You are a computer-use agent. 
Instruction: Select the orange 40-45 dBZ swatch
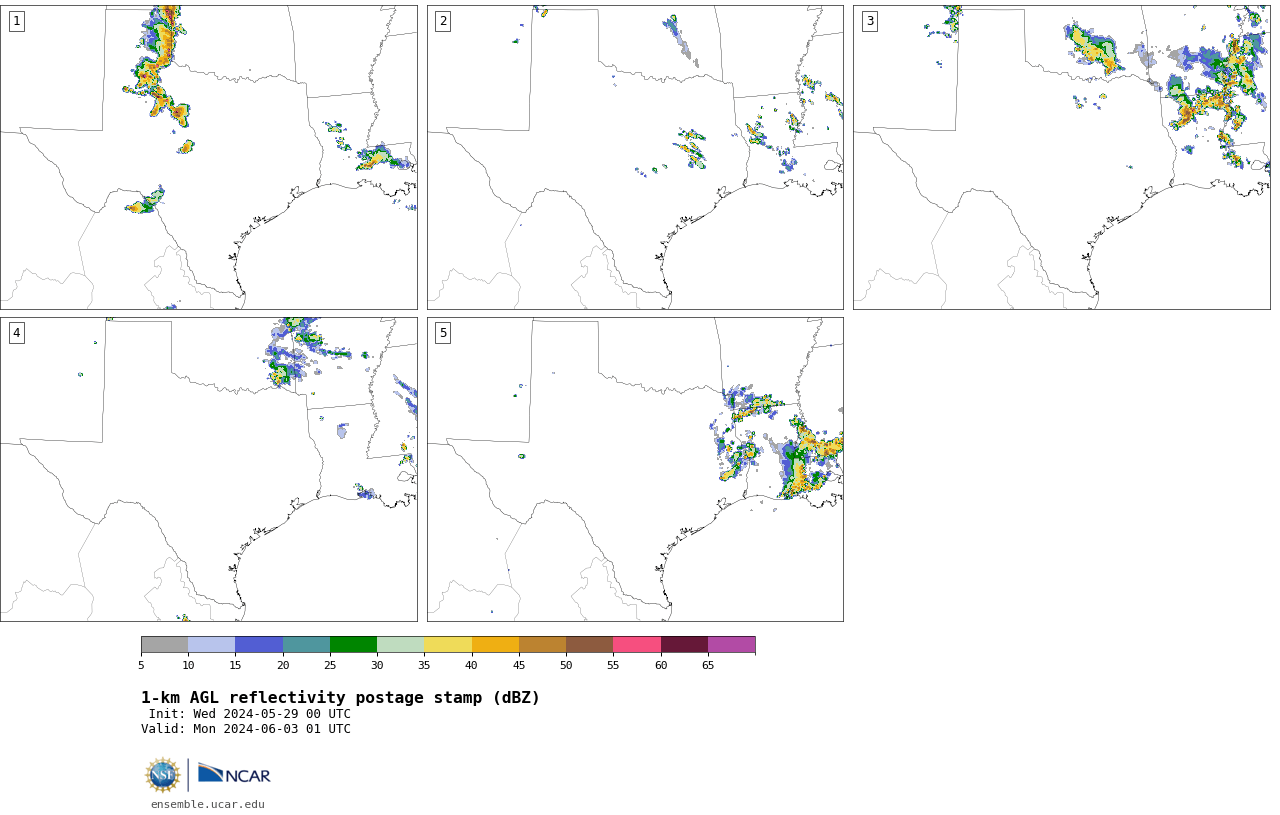(x=495, y=644)
